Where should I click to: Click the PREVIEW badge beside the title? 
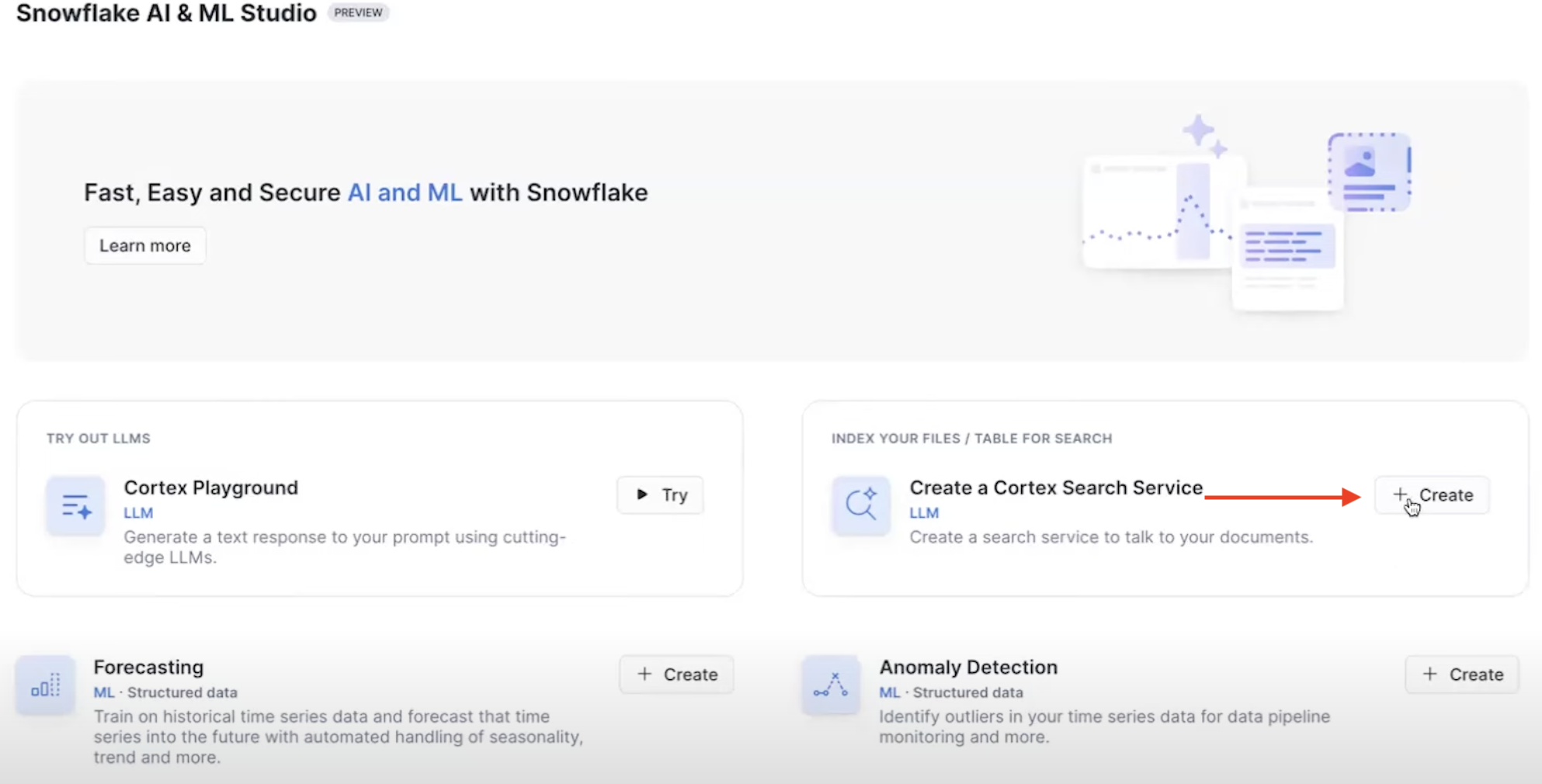pyautogui.click(x=358, y=12)
